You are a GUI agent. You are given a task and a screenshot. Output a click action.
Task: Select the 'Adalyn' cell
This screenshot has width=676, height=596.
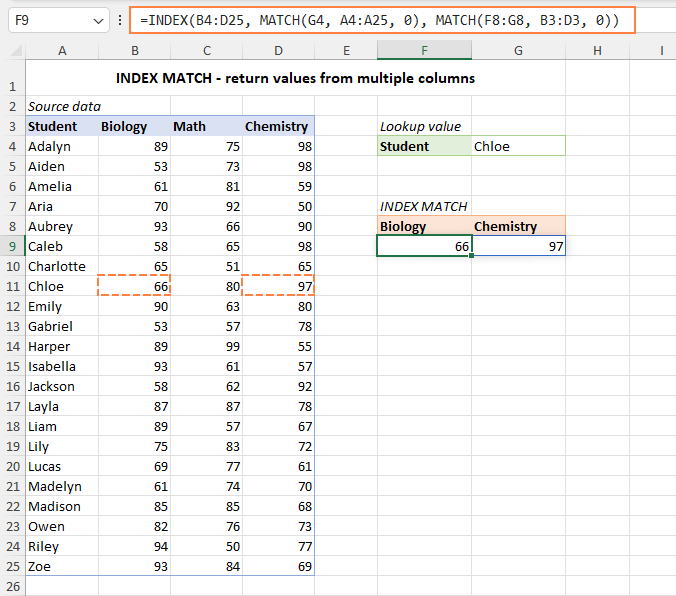click(62, 147)
